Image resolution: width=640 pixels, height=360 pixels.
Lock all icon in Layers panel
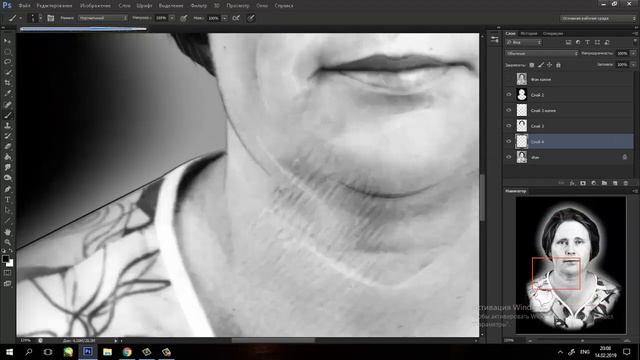(558, 65)
